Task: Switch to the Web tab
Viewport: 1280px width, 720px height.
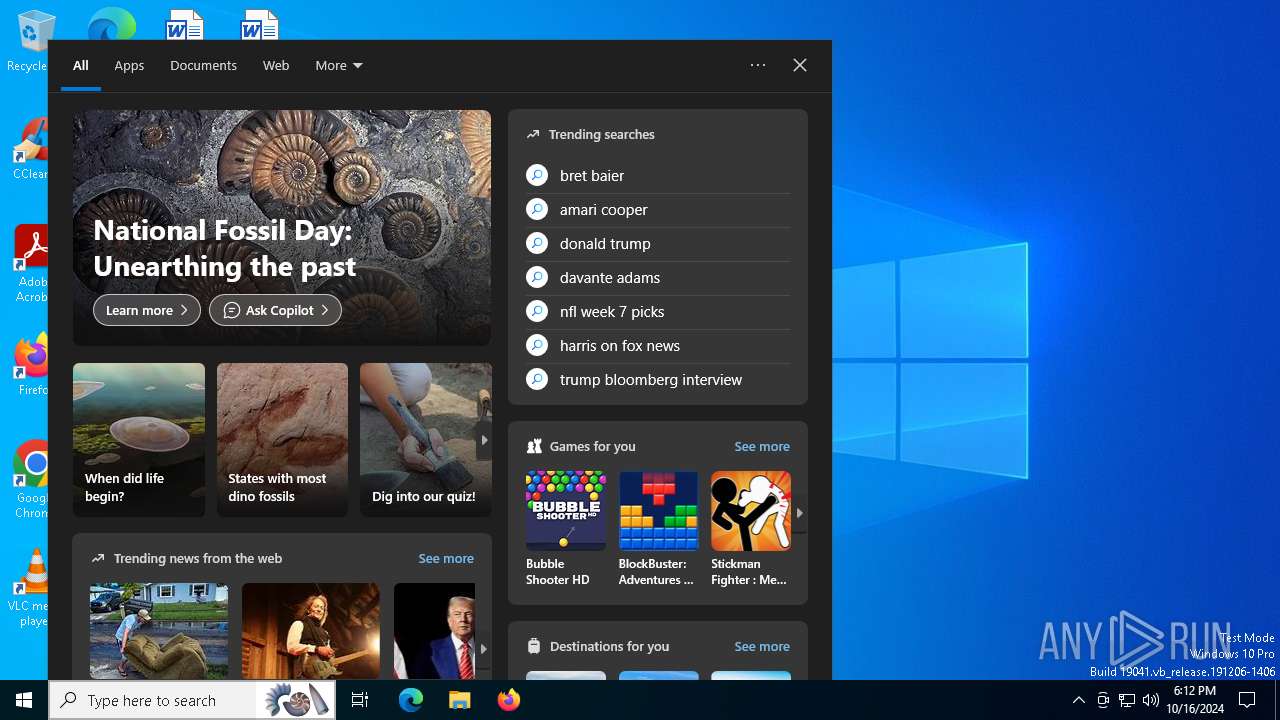Action: (x=276, y=65)
